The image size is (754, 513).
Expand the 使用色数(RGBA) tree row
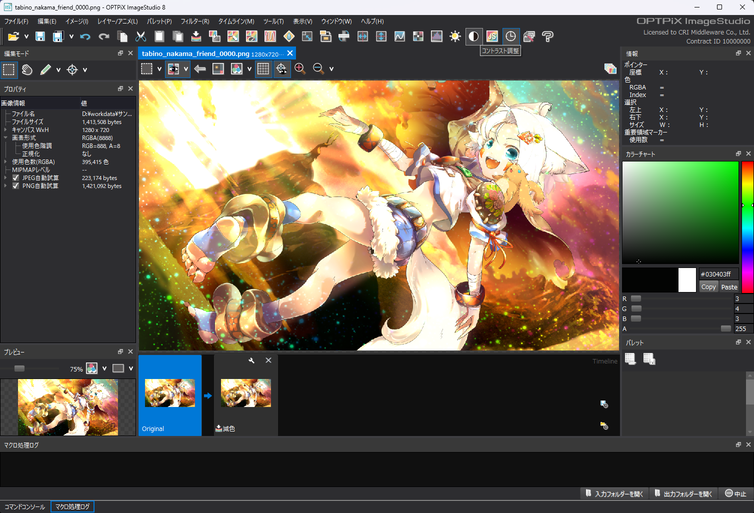tap(5, 162)
